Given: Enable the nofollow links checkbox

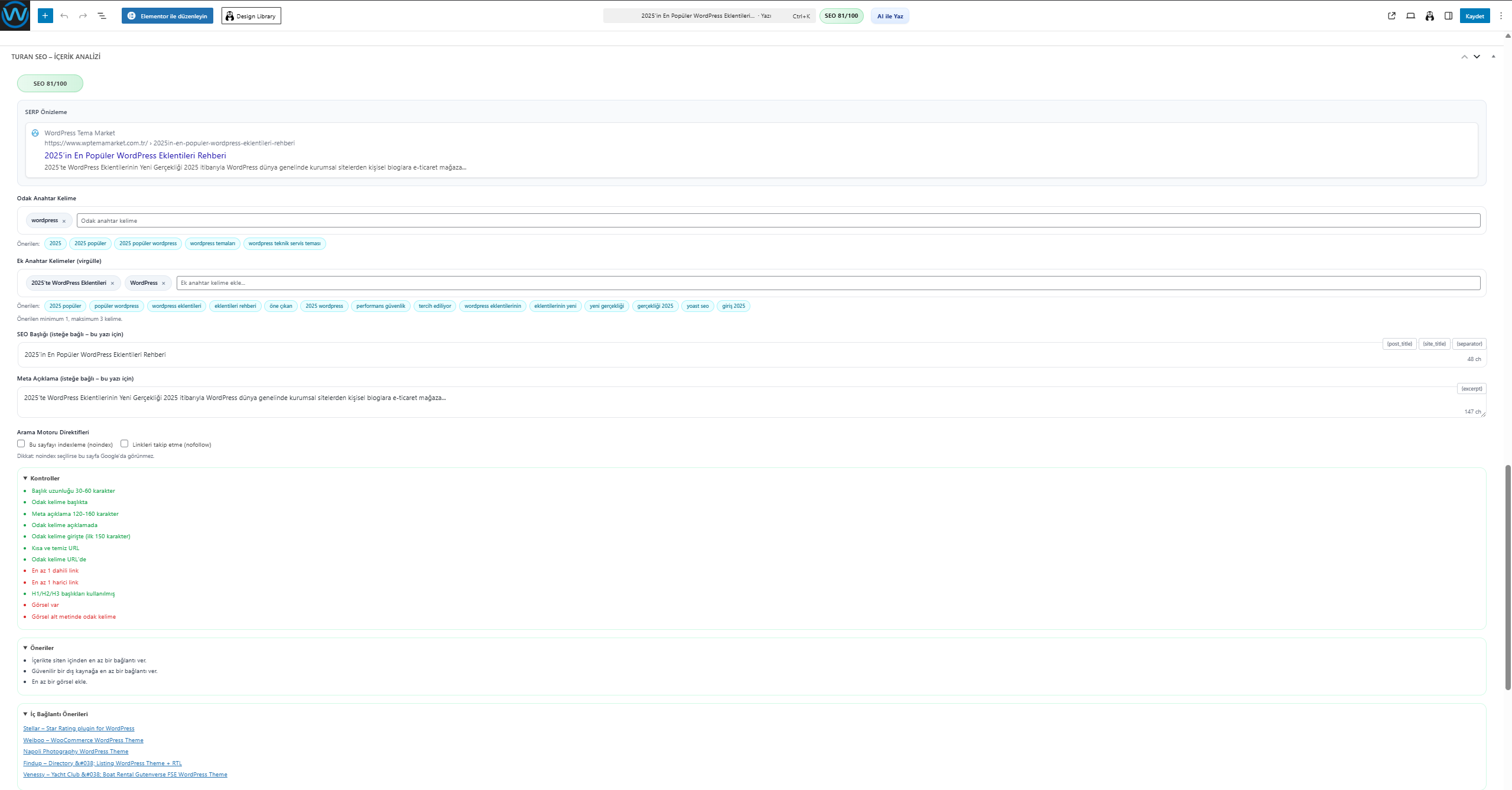Looking at the screenshot, I should [x=125, y=444].
